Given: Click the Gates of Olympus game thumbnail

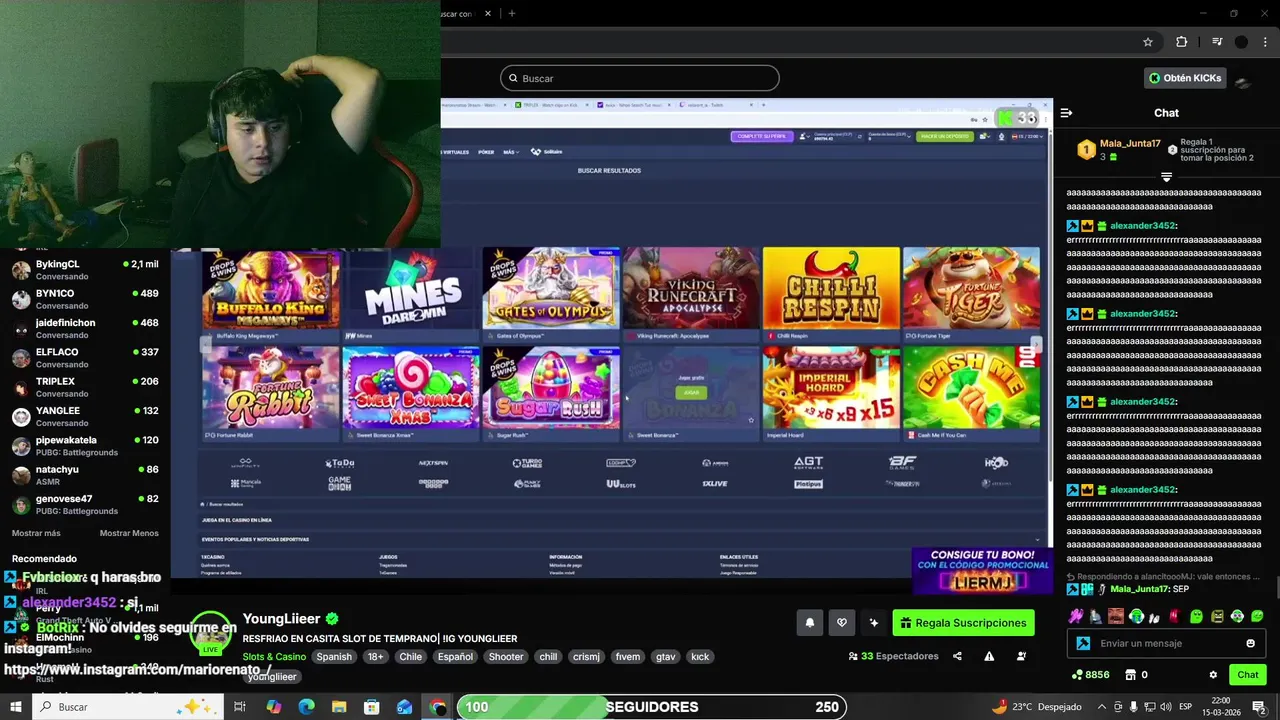Looking at the screenshot, I should pyautogui.click(x=551, y=289).
